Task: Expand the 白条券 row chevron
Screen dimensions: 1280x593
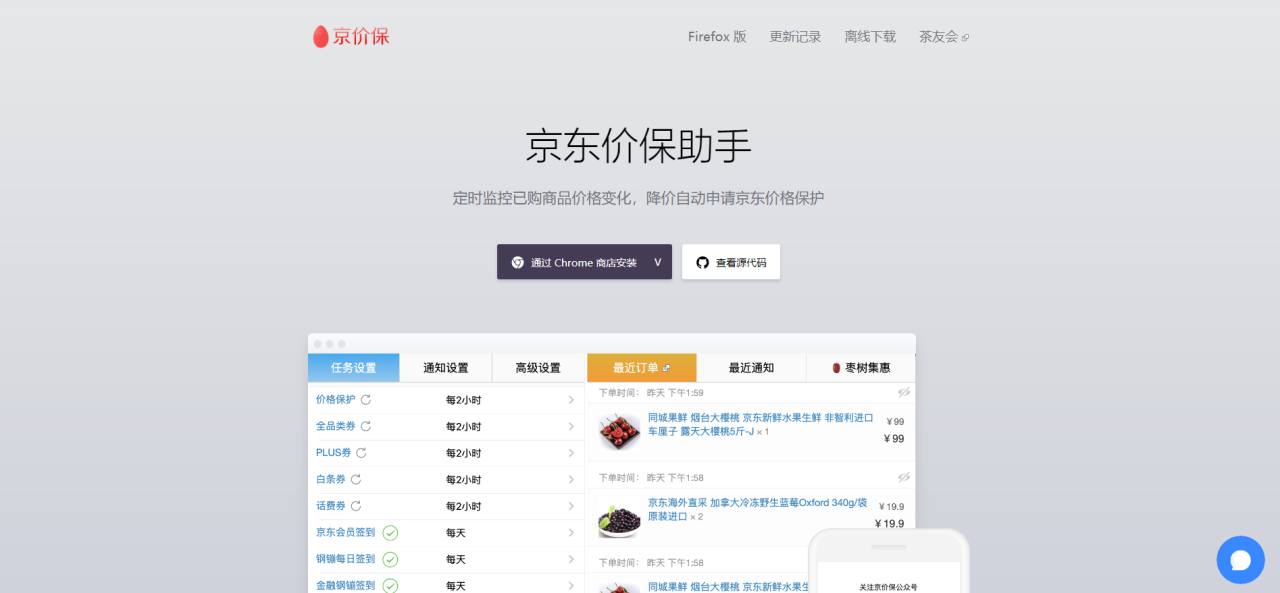Action: [571, 480]
